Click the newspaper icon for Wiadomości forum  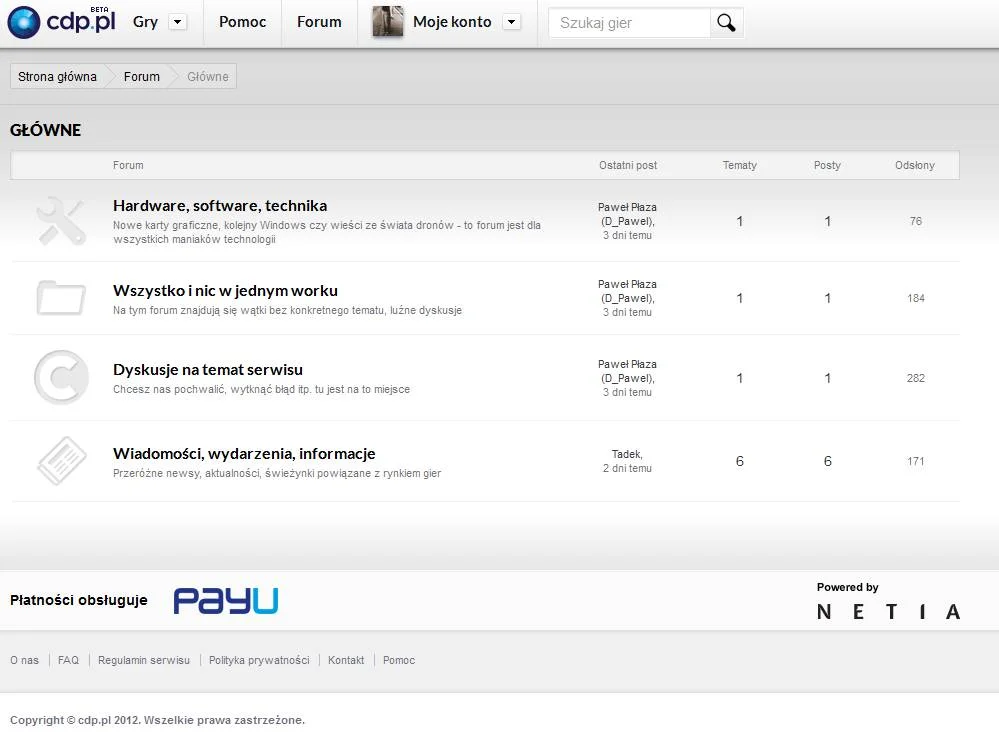pyautogui.click(x=62, y=461)
